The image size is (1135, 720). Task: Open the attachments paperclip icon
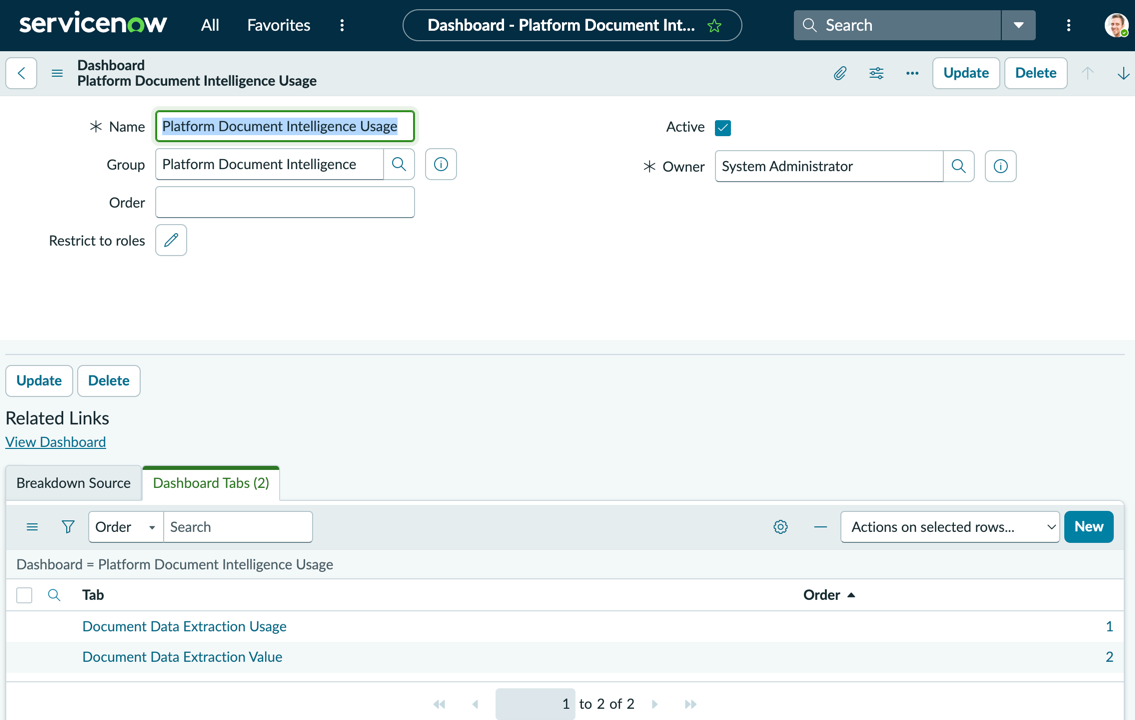840,73
